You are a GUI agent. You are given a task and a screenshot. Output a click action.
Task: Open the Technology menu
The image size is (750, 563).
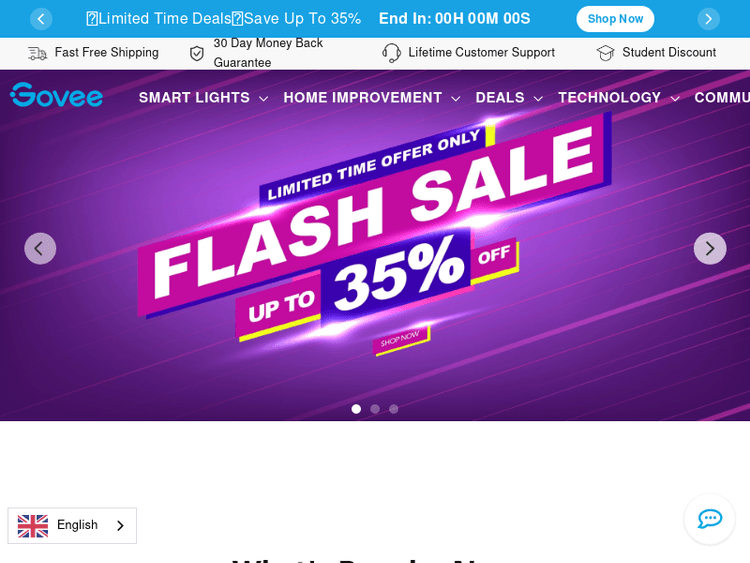tap(618, 98)
